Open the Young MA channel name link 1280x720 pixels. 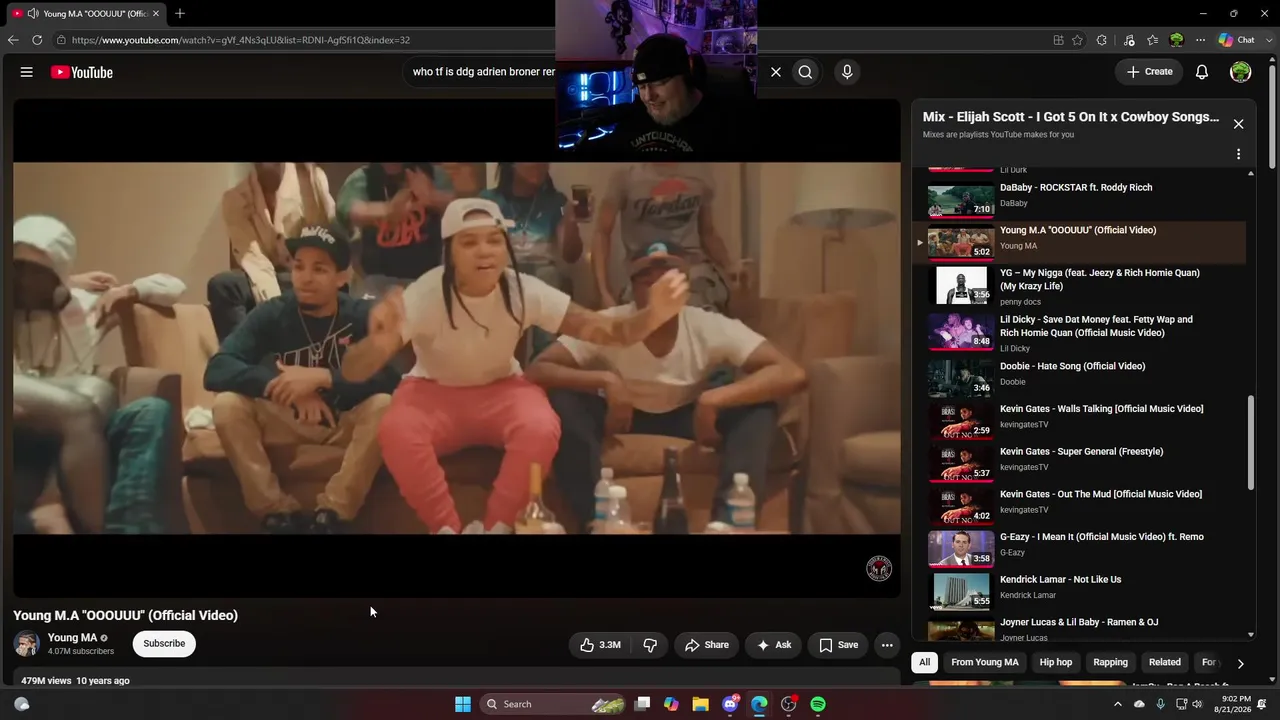(72, 638)
